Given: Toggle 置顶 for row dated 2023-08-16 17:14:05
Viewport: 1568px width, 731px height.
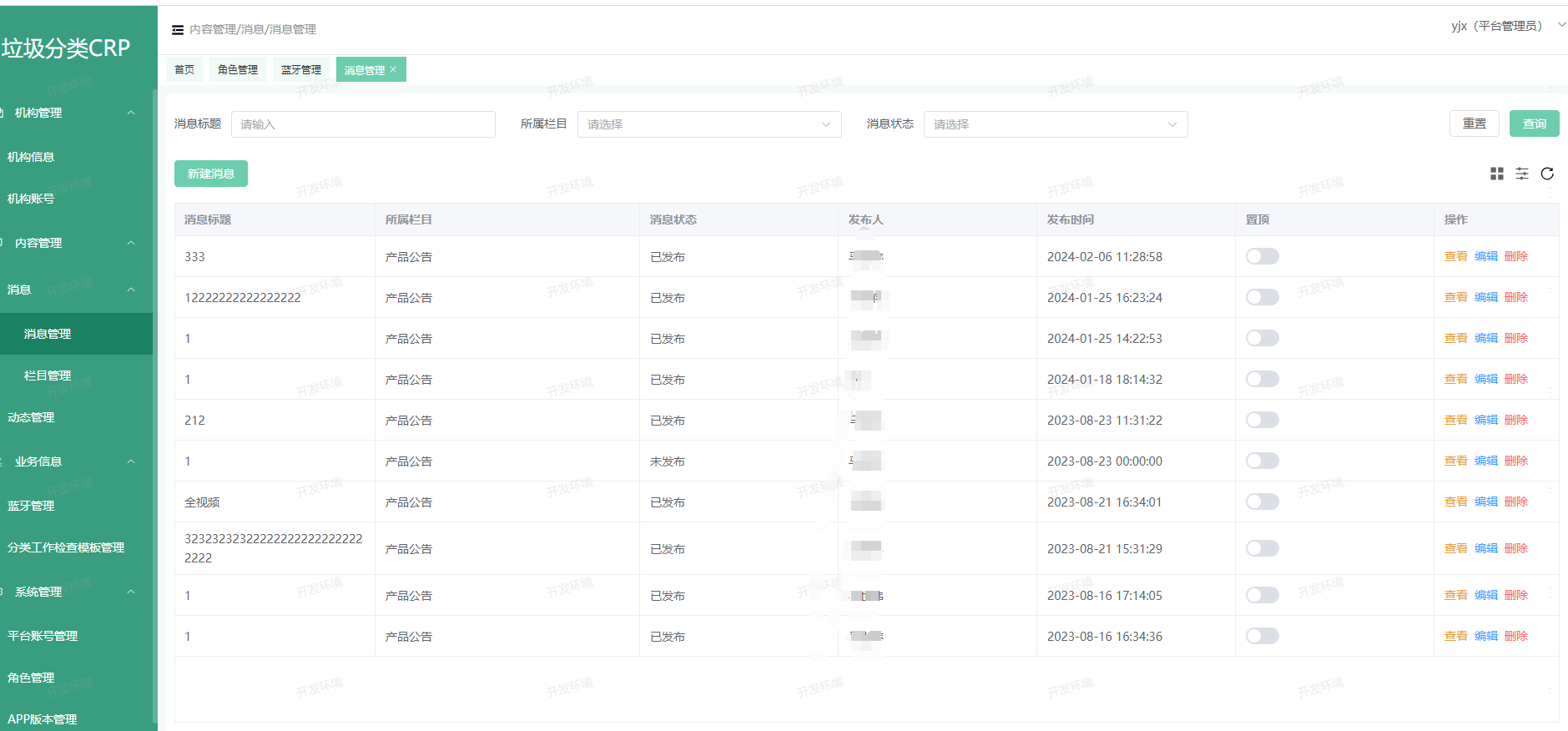Looking at the screenshot, I should click(x=1262, y=595).
